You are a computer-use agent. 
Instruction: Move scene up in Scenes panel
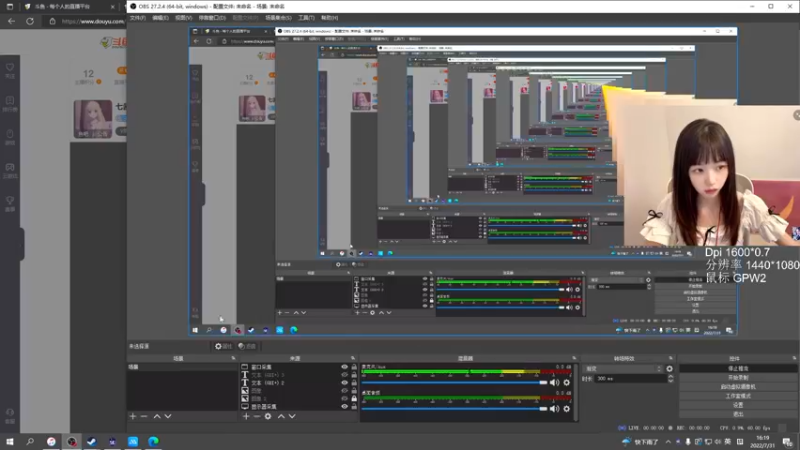(x=157, y=416)
